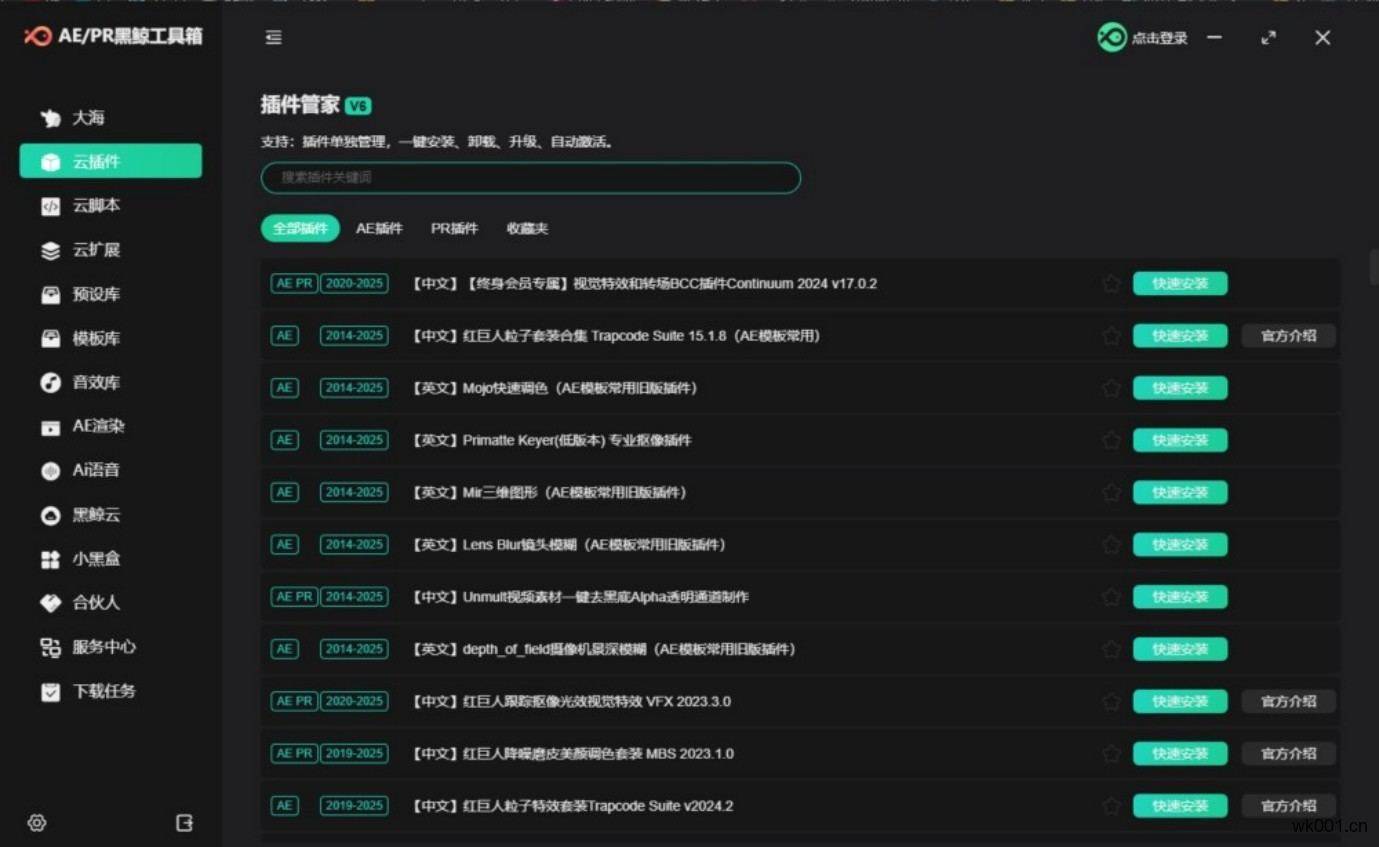Open 下载任务 download tasks
The image size is (1379, 847).
click(102, 691)
